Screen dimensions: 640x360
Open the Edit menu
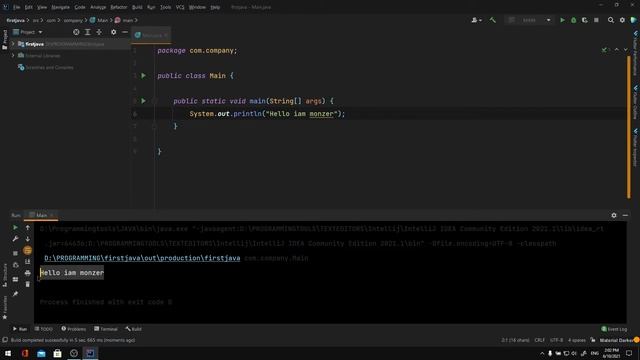pyautogui.click(x=29, y=7)
